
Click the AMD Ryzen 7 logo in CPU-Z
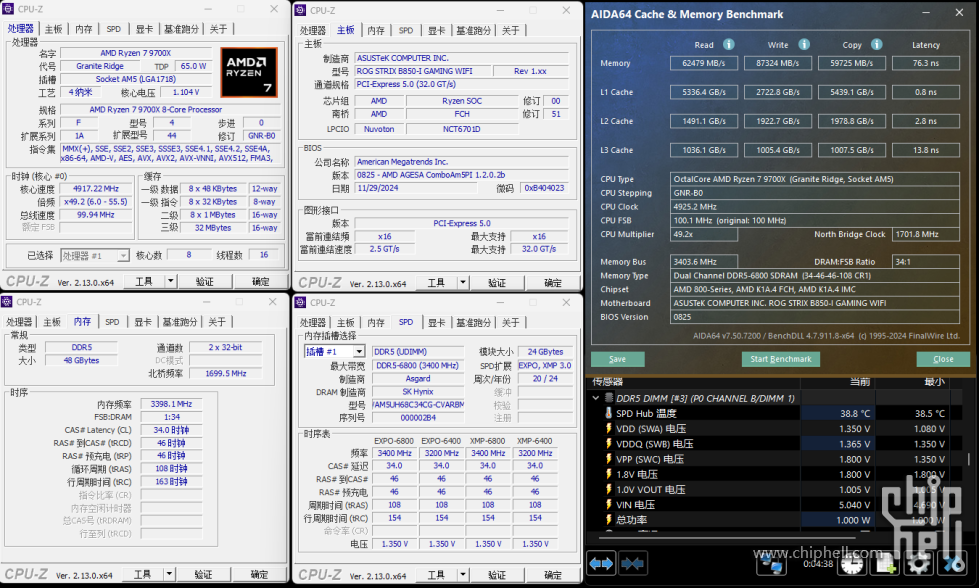tap(249, 72)
